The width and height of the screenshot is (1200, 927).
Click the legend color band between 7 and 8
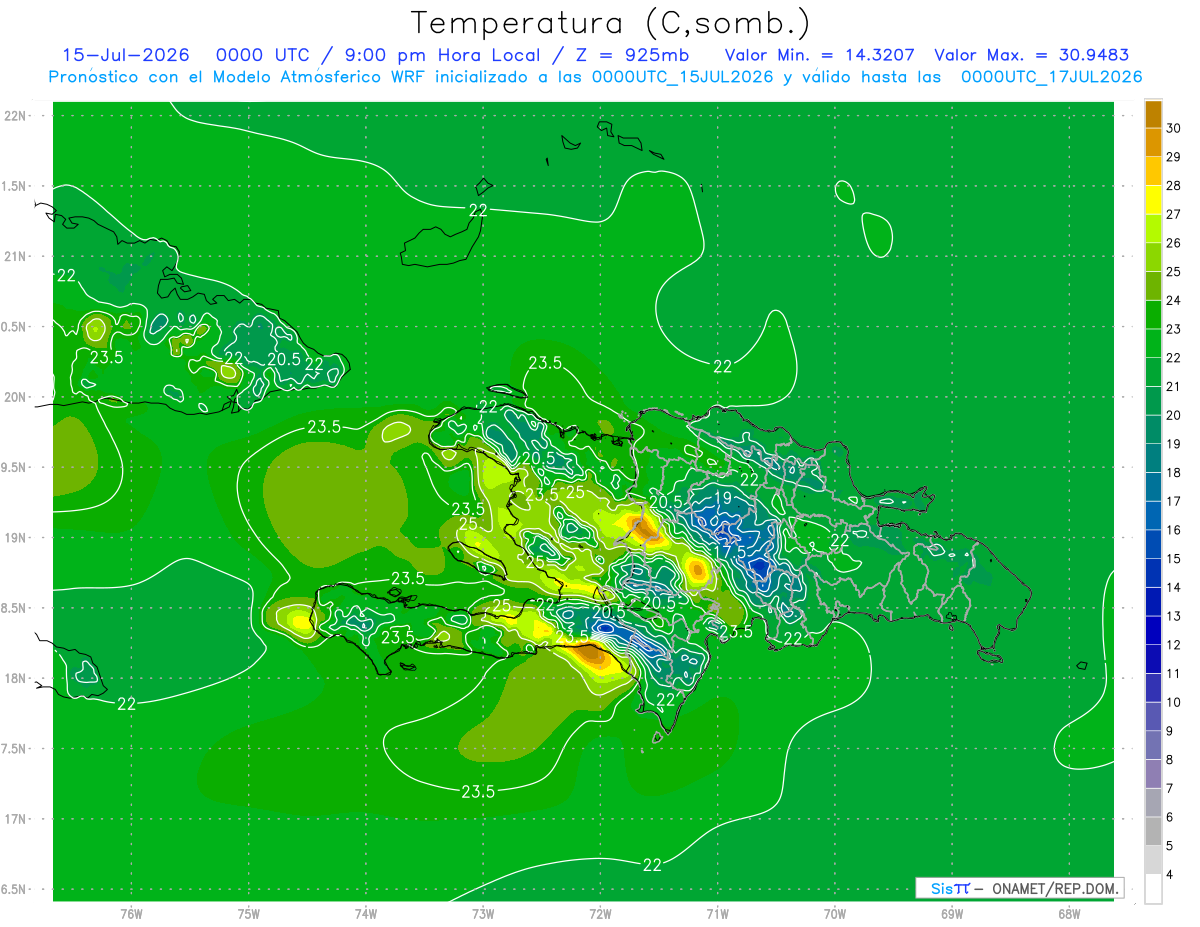pyautogui.click(x=1153, y=775)
